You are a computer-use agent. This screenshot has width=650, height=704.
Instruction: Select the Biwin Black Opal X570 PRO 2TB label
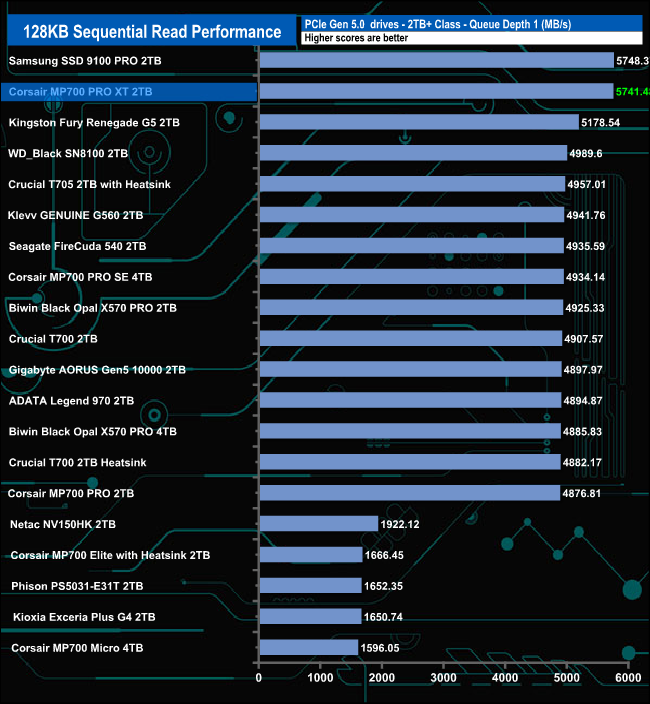pyautogui.click(x=93, y=308)
